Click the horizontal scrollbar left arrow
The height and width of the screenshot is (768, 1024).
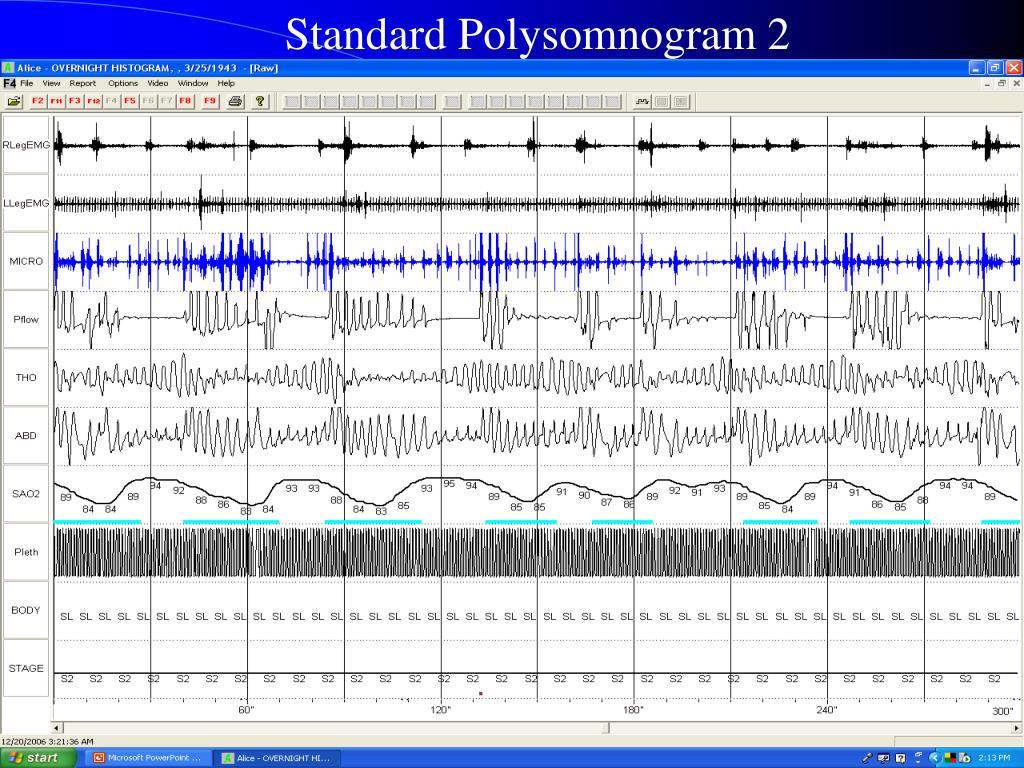tap(57, 728)
